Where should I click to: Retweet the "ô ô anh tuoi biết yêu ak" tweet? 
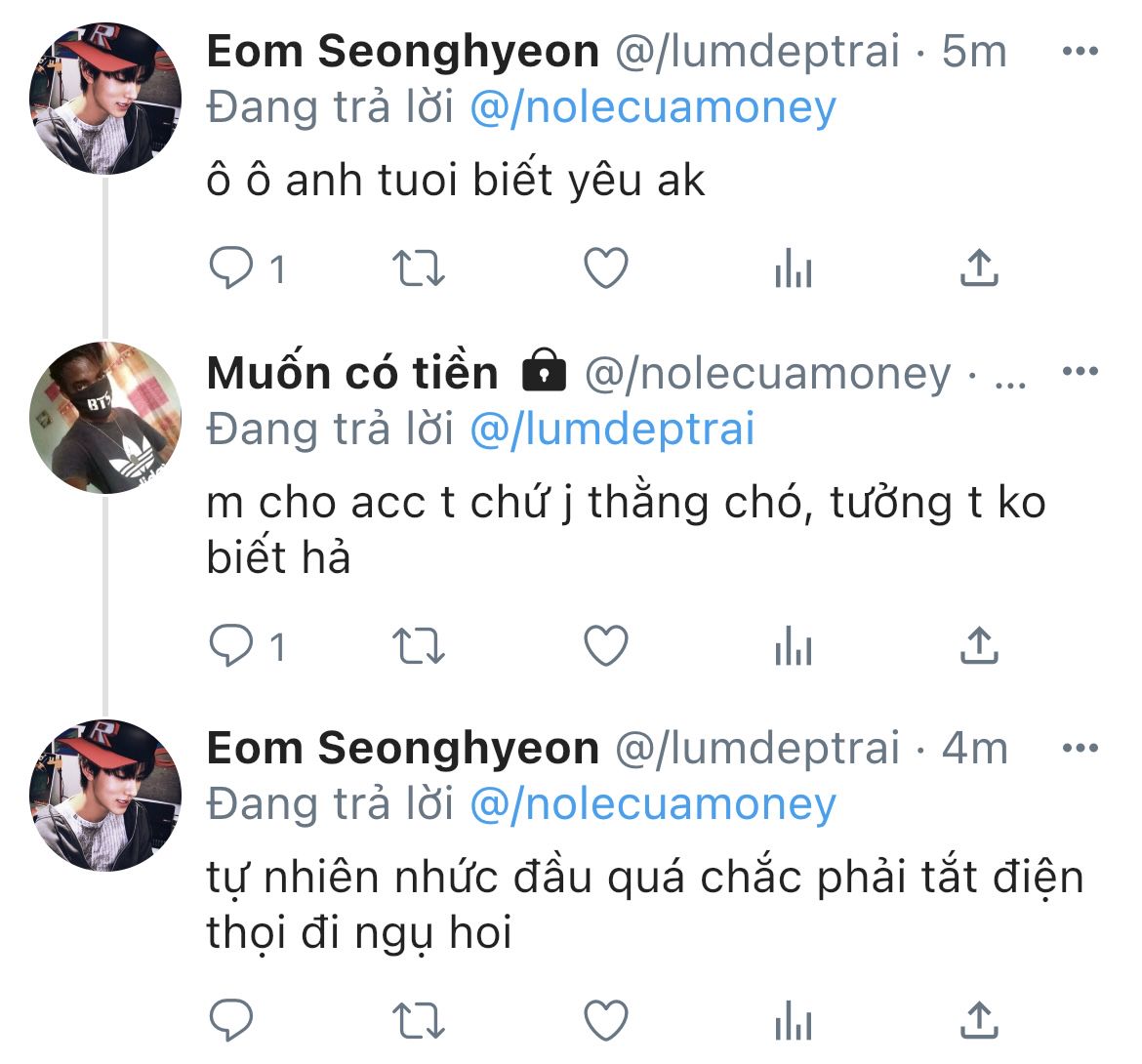point(418,268)
